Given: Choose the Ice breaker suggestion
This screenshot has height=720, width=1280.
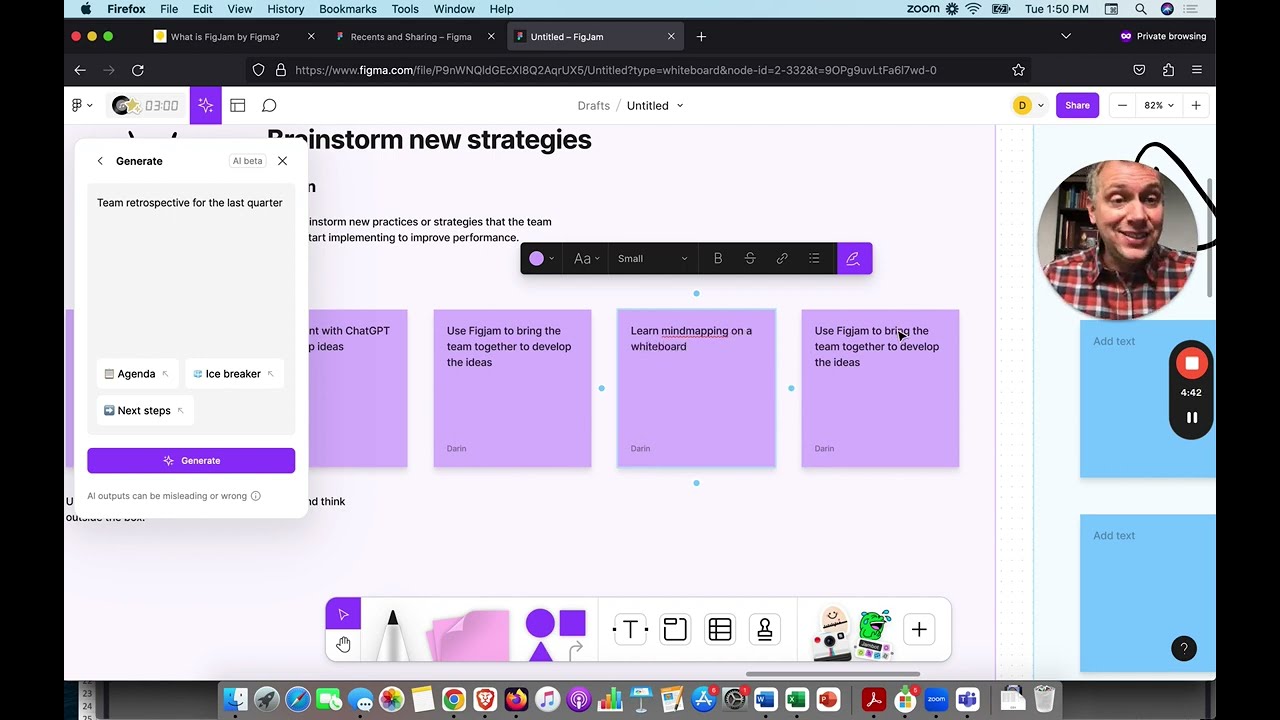Looking at the screenshot, I should click(234, 374).
